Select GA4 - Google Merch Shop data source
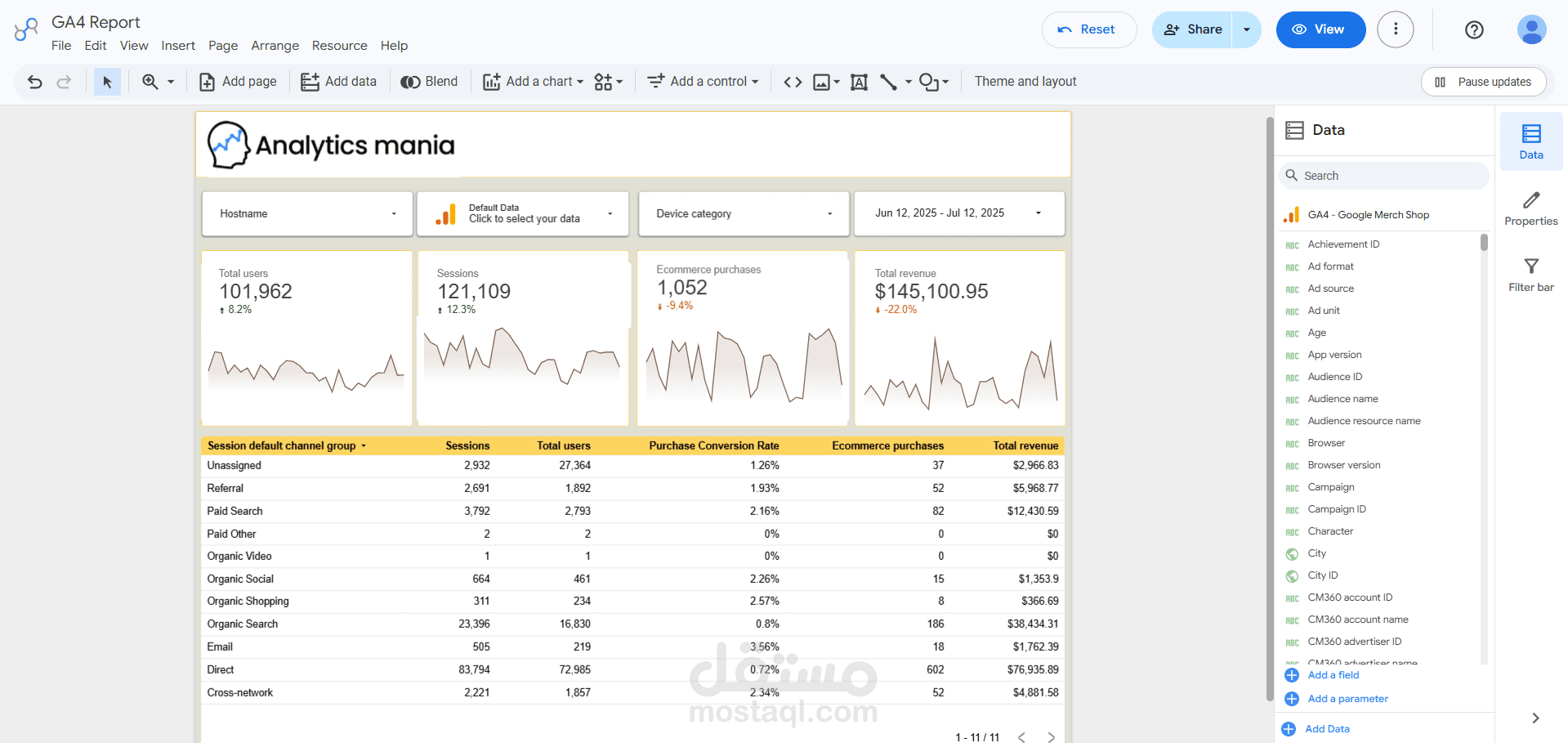This screenshot has width=1568, height=743. (1383, 215)
